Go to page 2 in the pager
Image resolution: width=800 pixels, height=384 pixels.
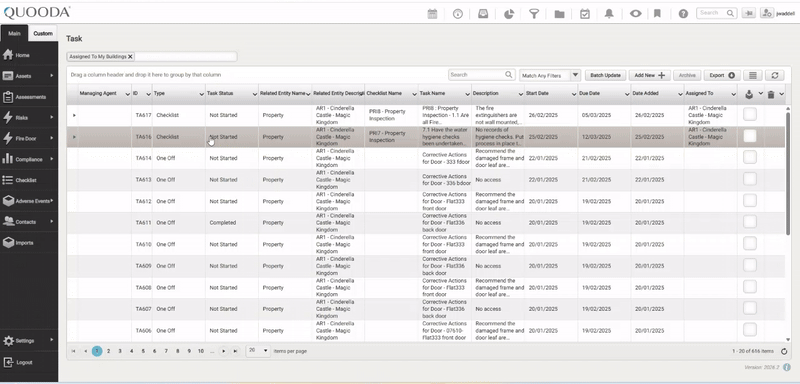[x=108, y=351]
